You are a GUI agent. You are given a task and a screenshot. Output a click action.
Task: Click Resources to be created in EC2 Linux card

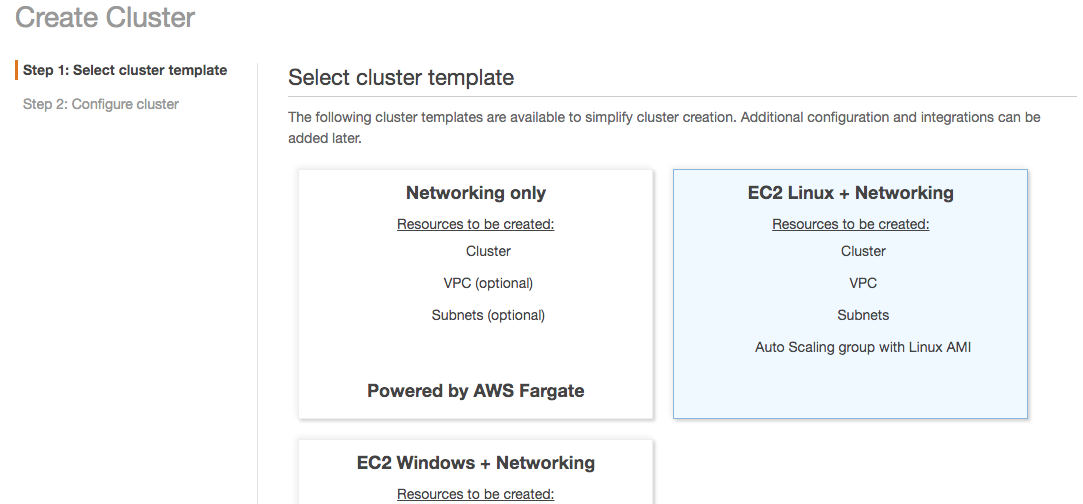point(851,224)
